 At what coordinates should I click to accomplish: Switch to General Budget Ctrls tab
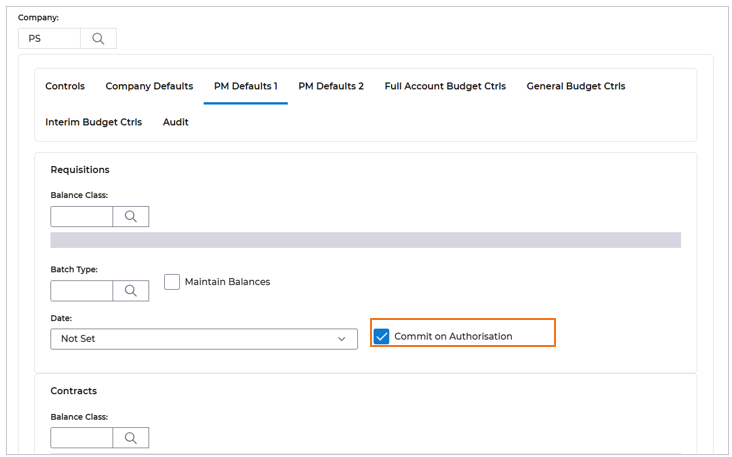(x=576, y=86)
